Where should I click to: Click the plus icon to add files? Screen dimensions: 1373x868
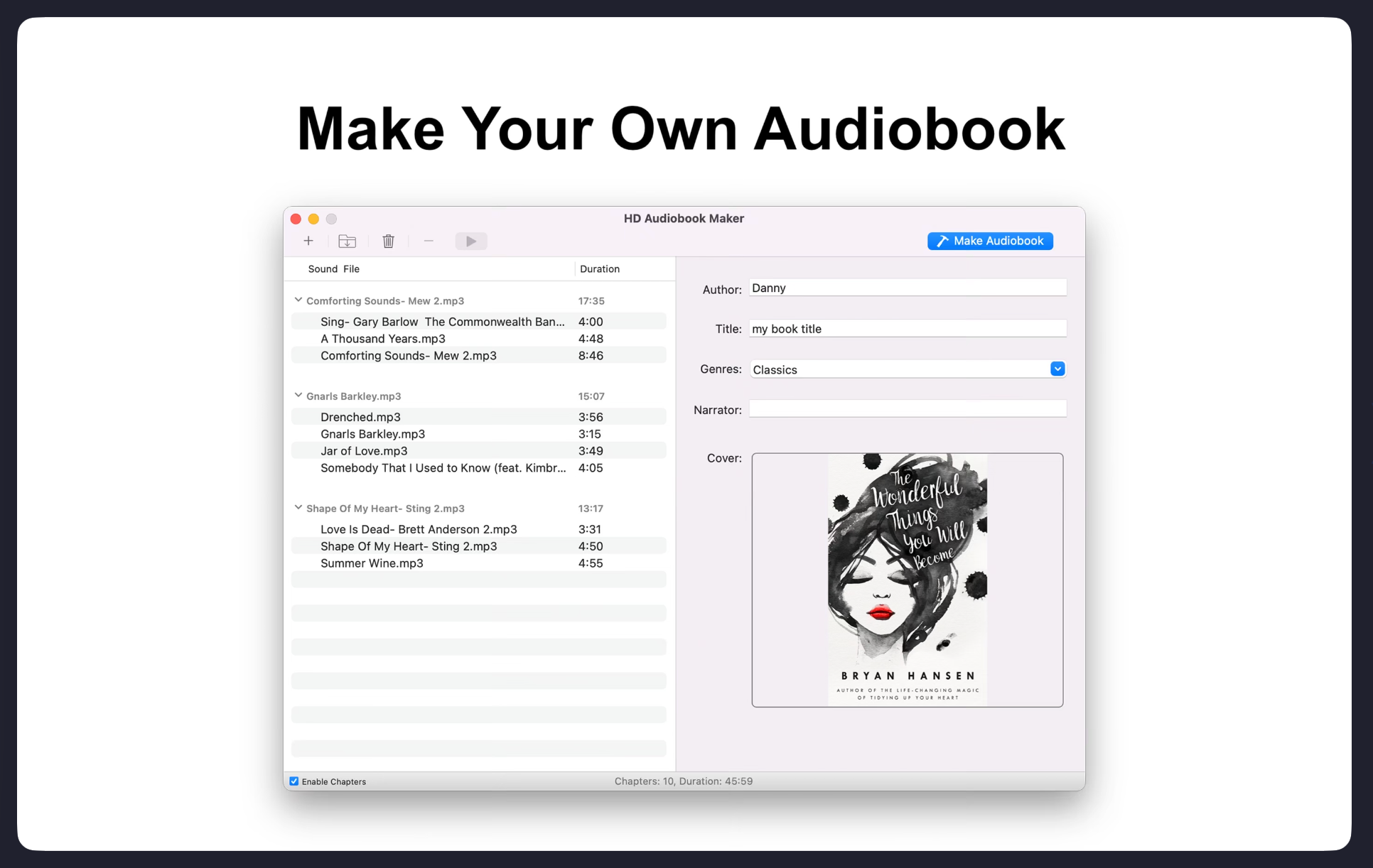[x=308, y=241]
